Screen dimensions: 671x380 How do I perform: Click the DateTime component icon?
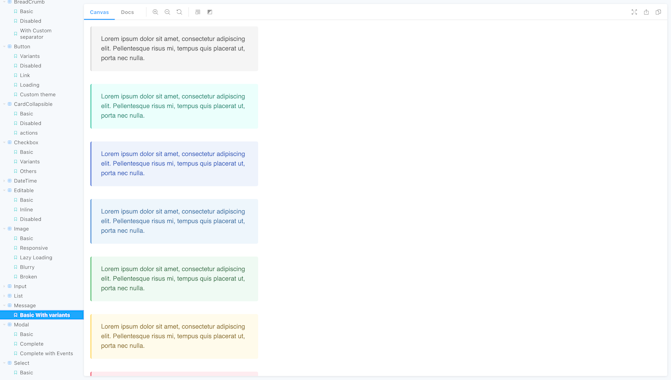coord(9,181)
